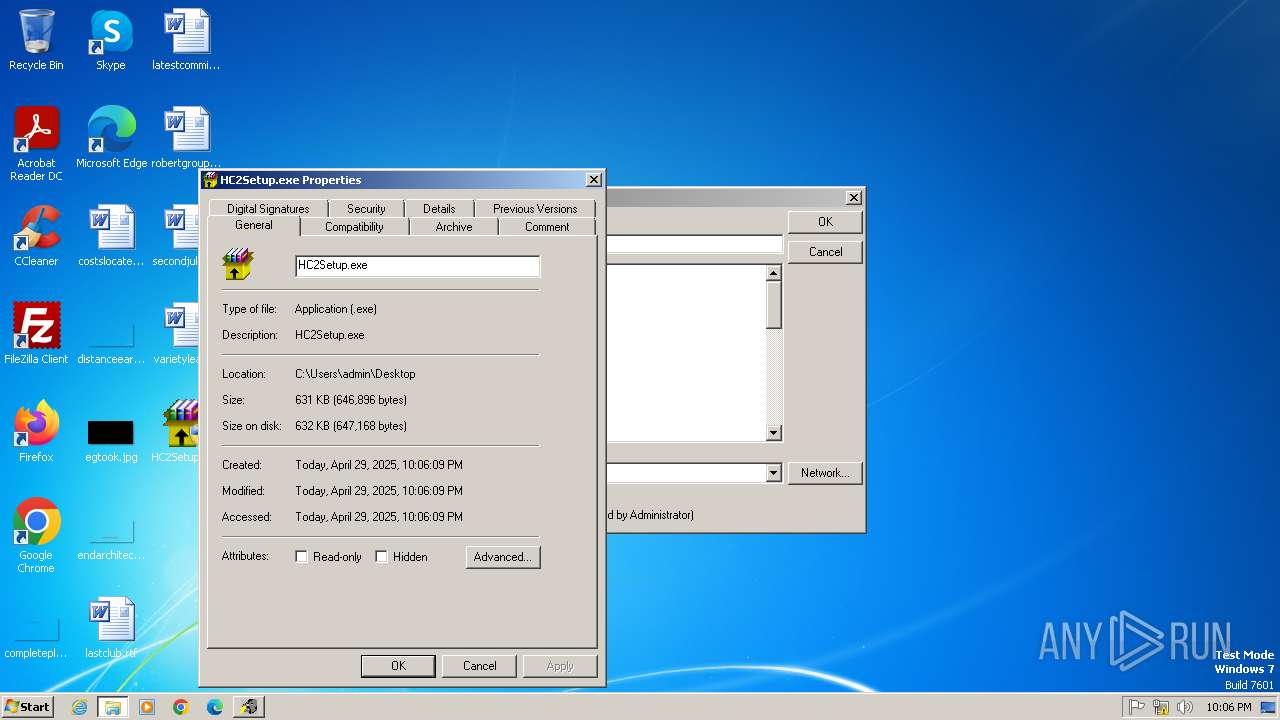1280x720 pixels.
Task: Open the Start menu
Action: click(27, 707)
